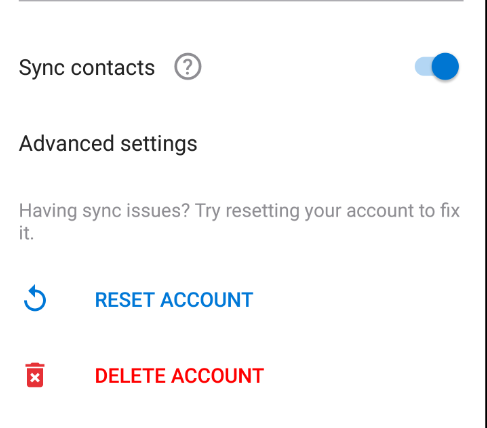The height and width of the screenshot is (428, 487).
Task: Open Advanced settings
Action: pos(108,144)
